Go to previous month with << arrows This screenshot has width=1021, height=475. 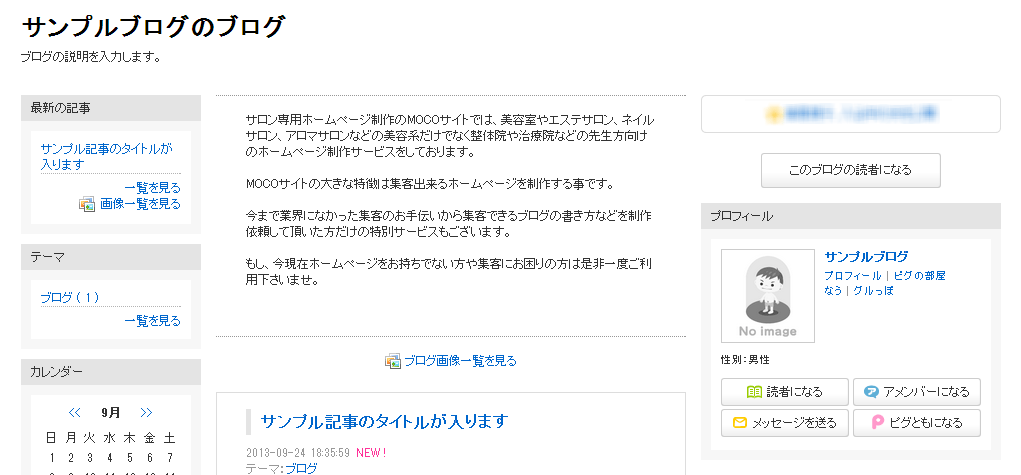click(x=74, y=412)
